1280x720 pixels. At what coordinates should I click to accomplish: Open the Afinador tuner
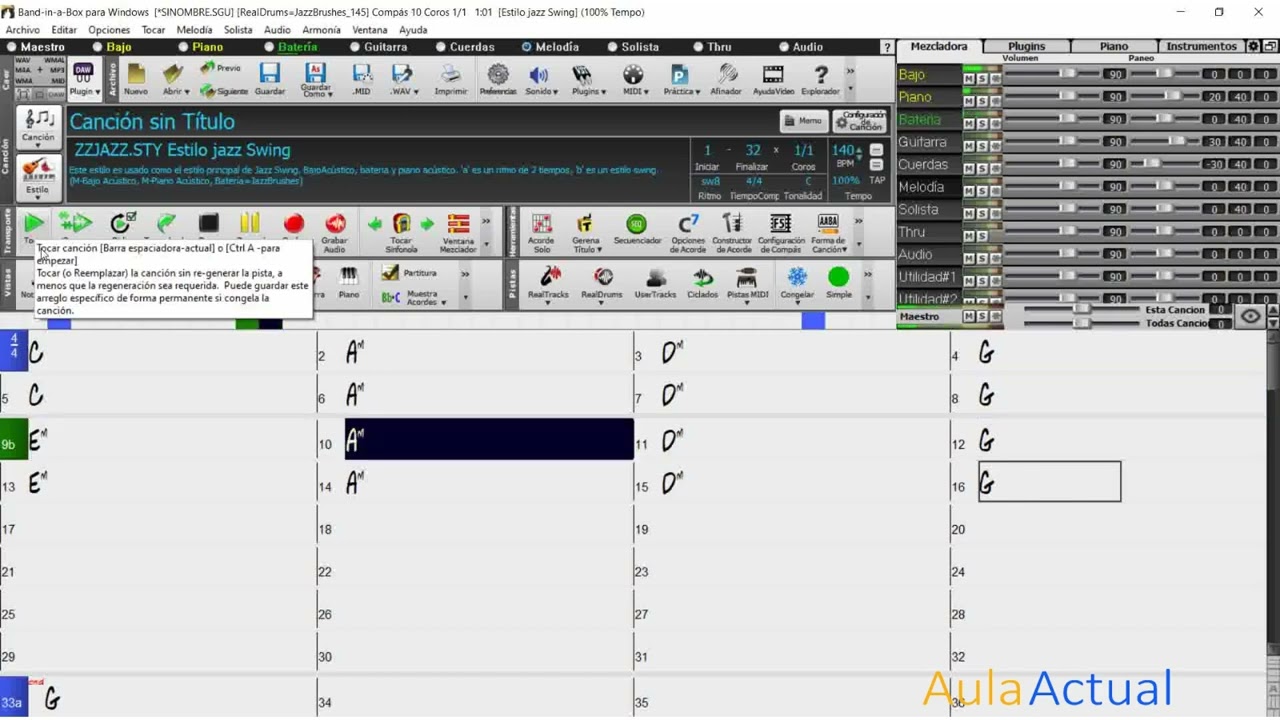[726, 79]
